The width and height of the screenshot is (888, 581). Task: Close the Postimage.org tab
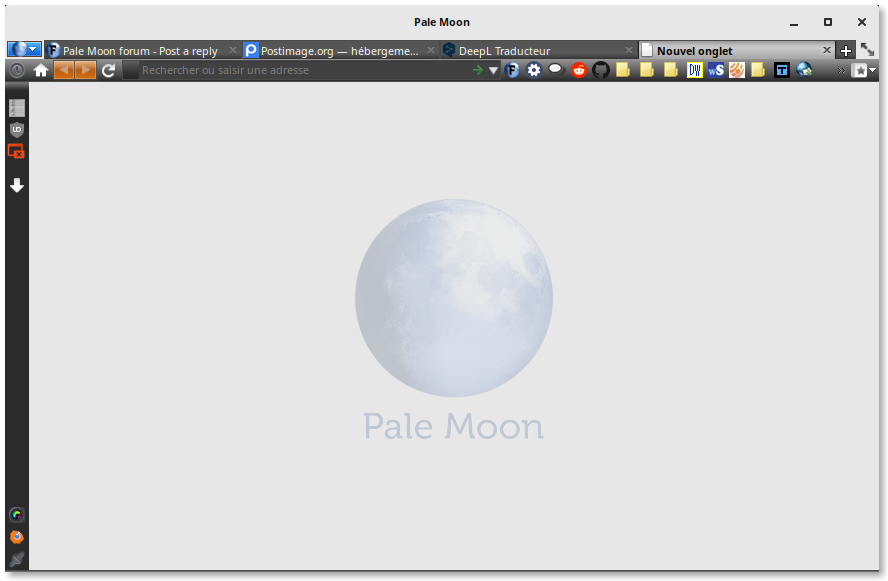tap(430, 50)
